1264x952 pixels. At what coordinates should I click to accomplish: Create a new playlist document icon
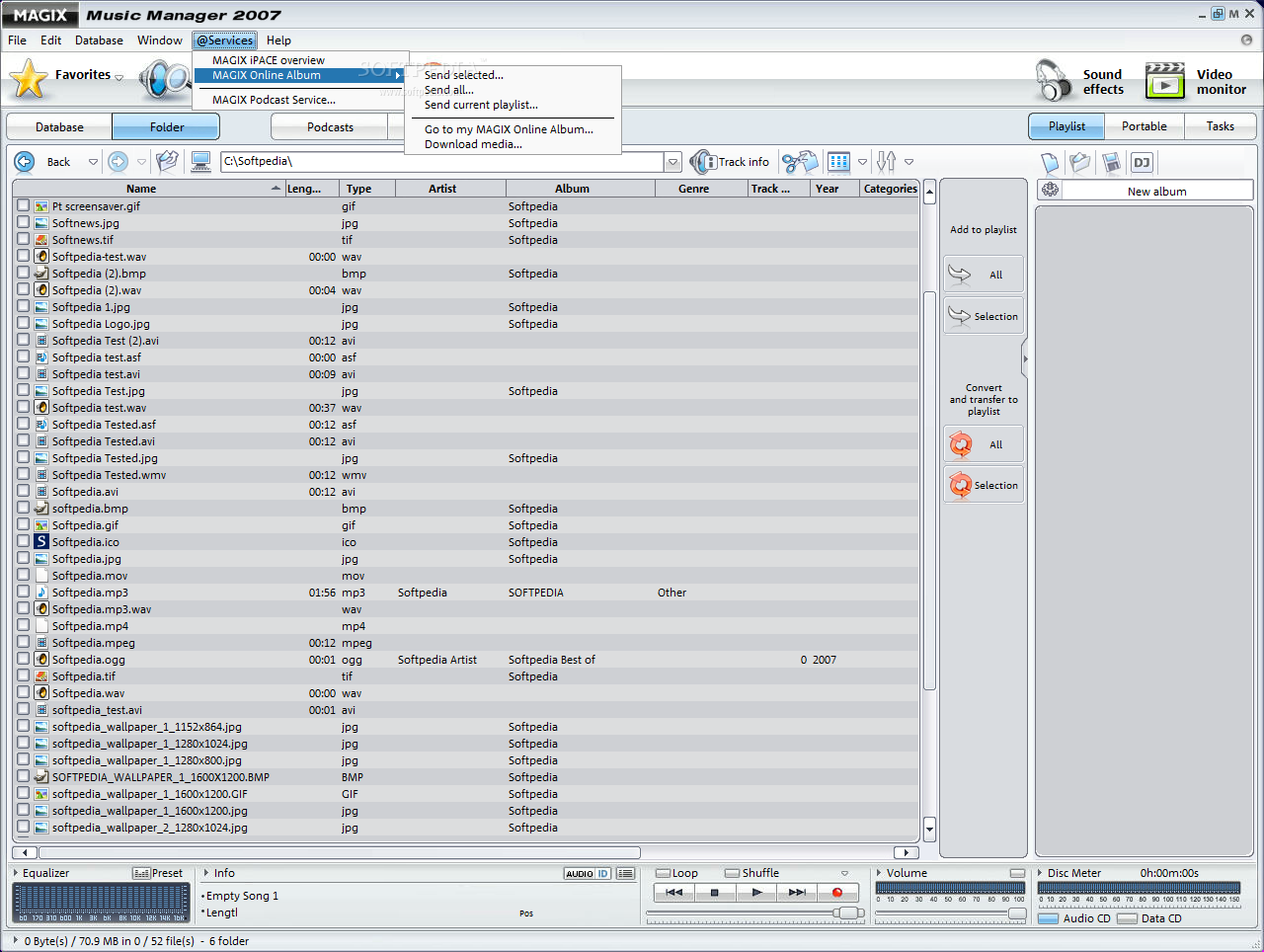tap(1050, 163)
